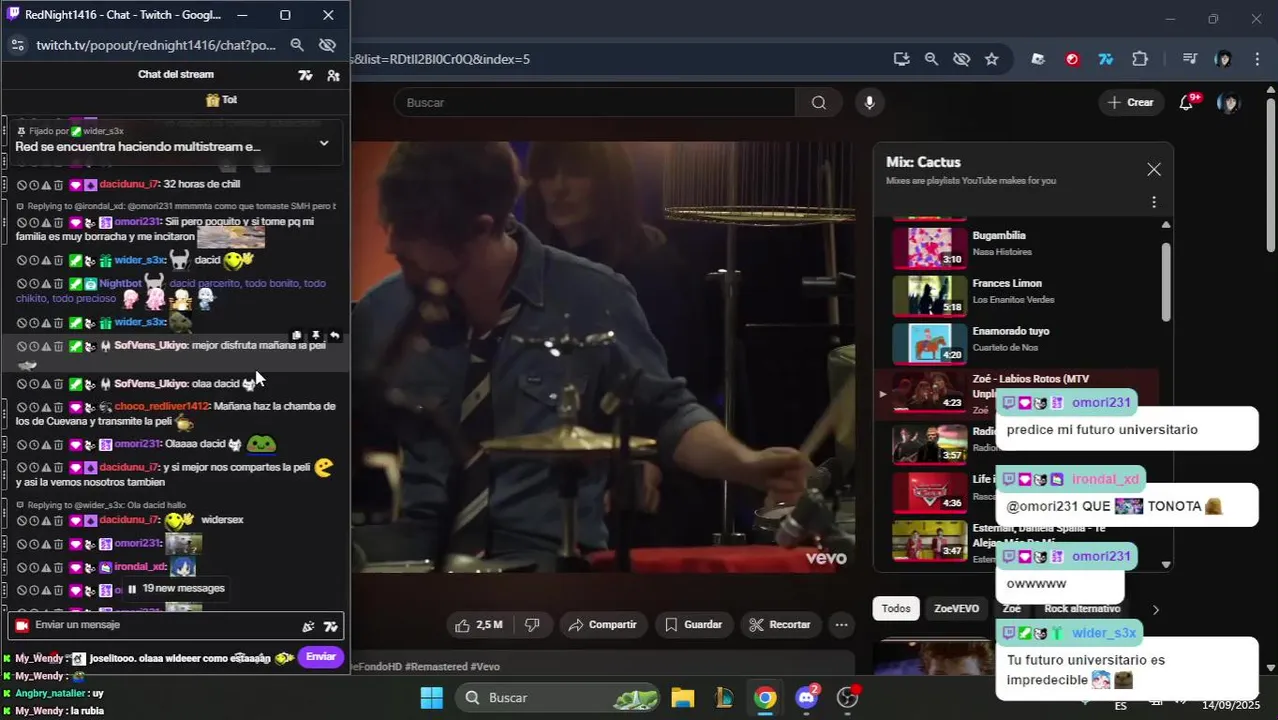
Task: Reply to the highlighted SofVens_Ukiyo message
Action: click(335, 336)
